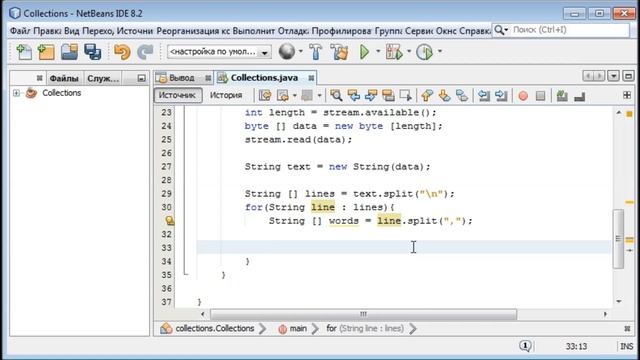Build project with hammer icon
The width and height of the screenshot is (640, 360).
coord(316,52)
